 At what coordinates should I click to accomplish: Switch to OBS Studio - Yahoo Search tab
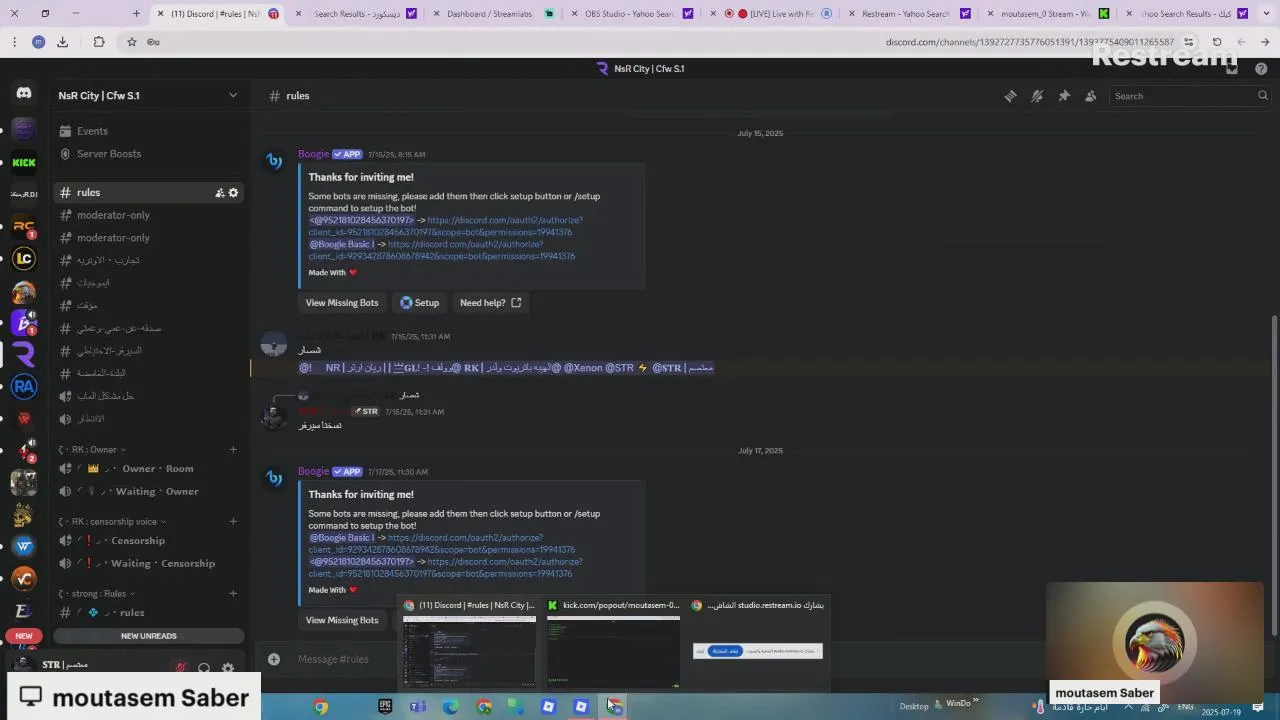(x=629, y=14)
